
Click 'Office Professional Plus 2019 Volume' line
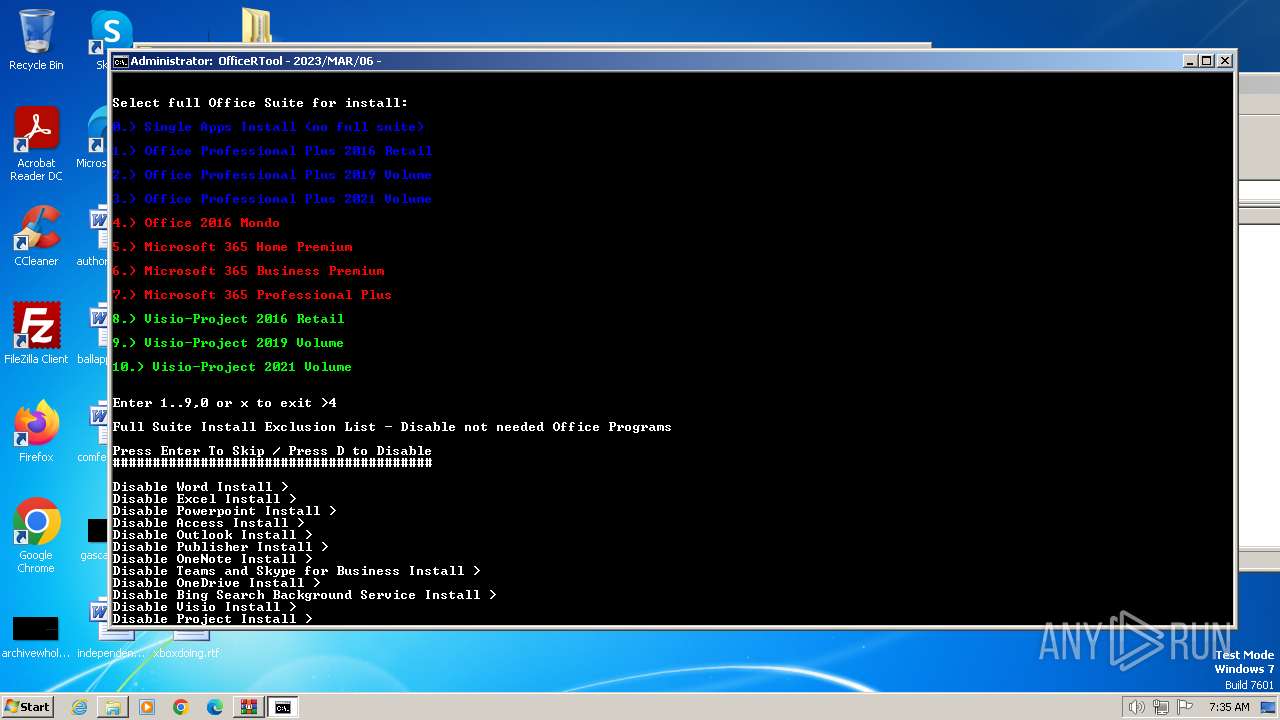[x=272, y=175]
